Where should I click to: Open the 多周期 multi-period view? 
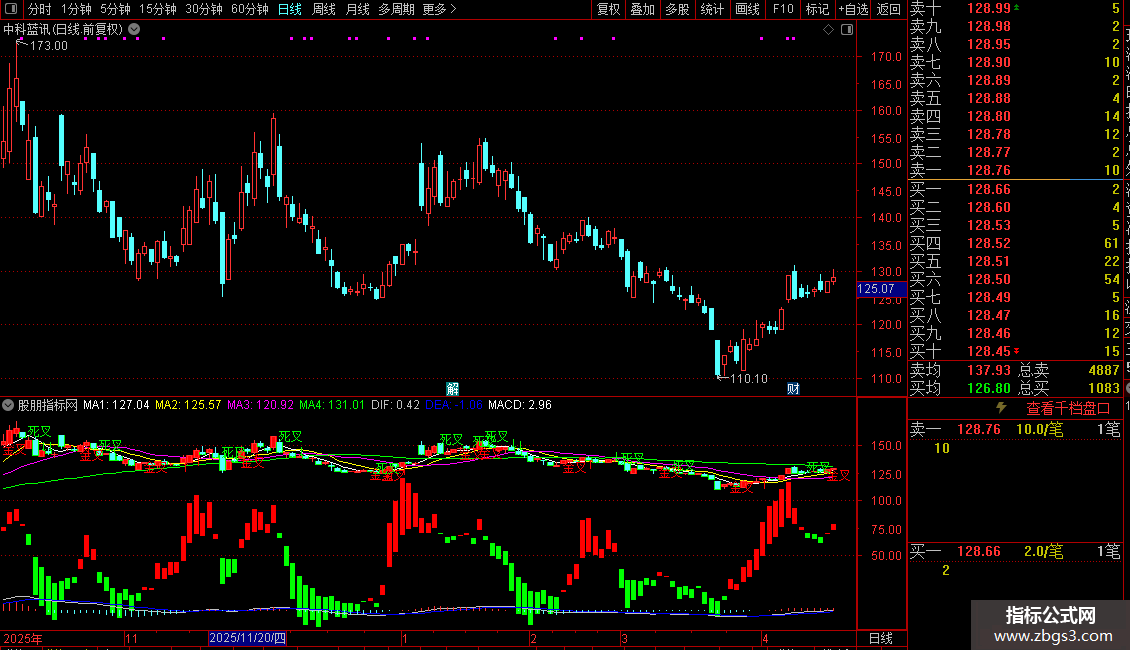(x=396, y=9)
